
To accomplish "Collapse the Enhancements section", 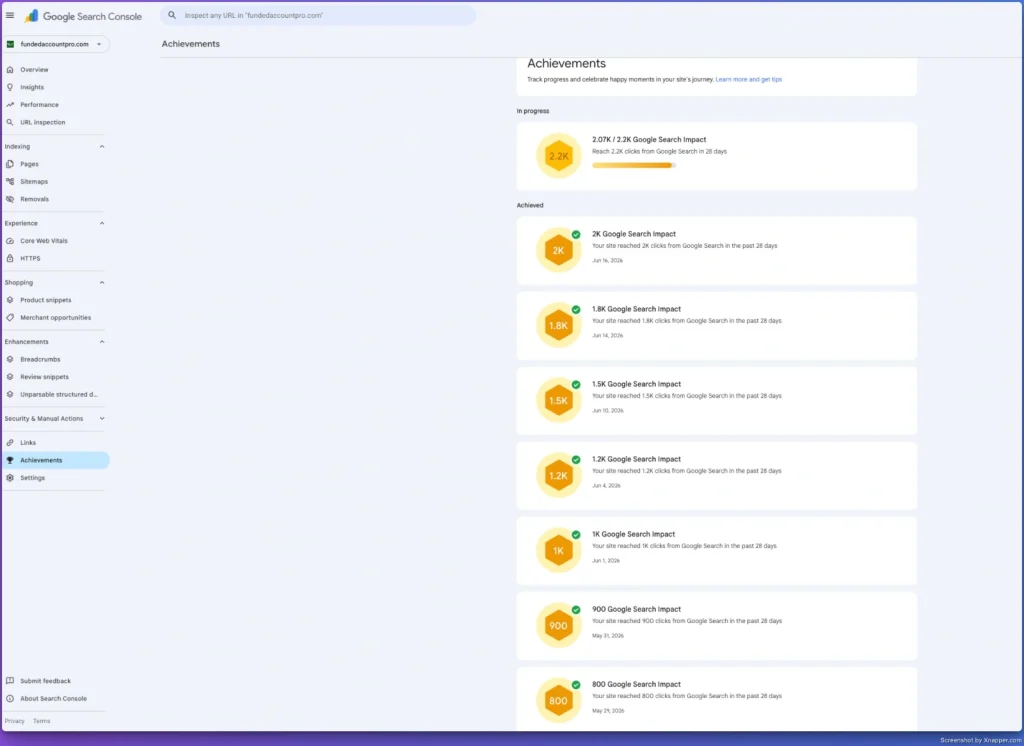I will 102,342.
